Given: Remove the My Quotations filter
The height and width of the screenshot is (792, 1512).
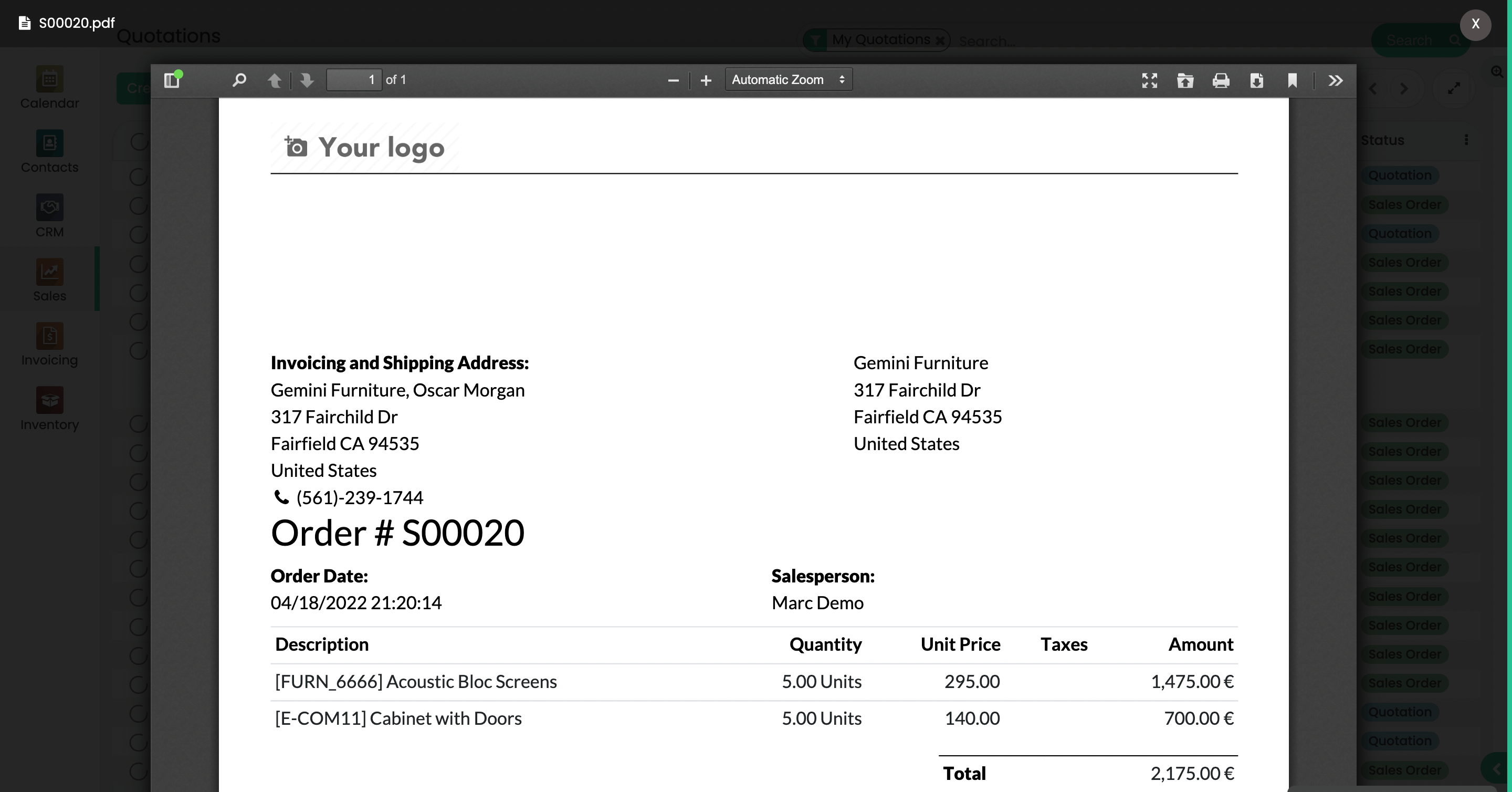Looking at the screenshot, I should [x=940, y=40].
